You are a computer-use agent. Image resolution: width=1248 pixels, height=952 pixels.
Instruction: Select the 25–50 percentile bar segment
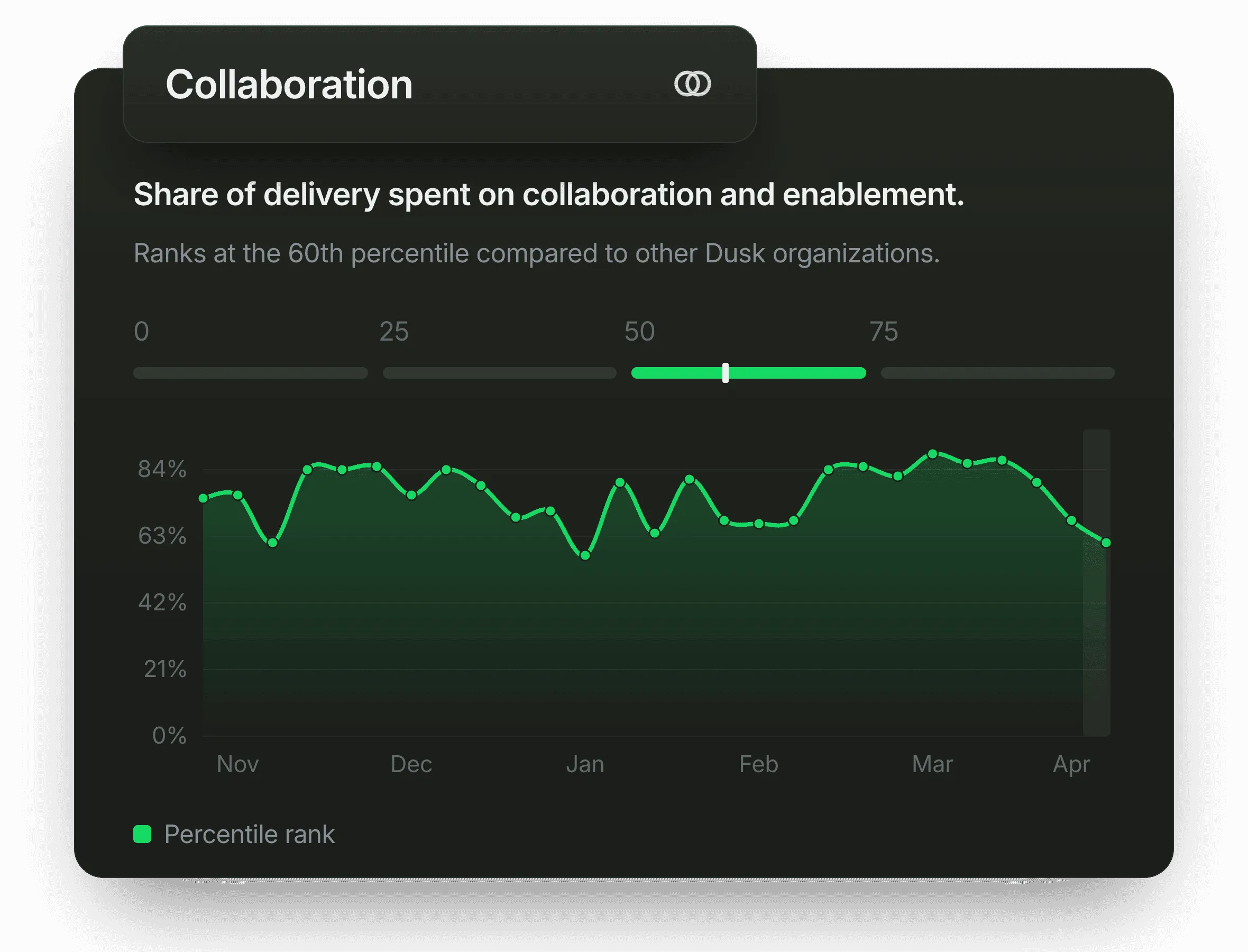pos(500,373)
